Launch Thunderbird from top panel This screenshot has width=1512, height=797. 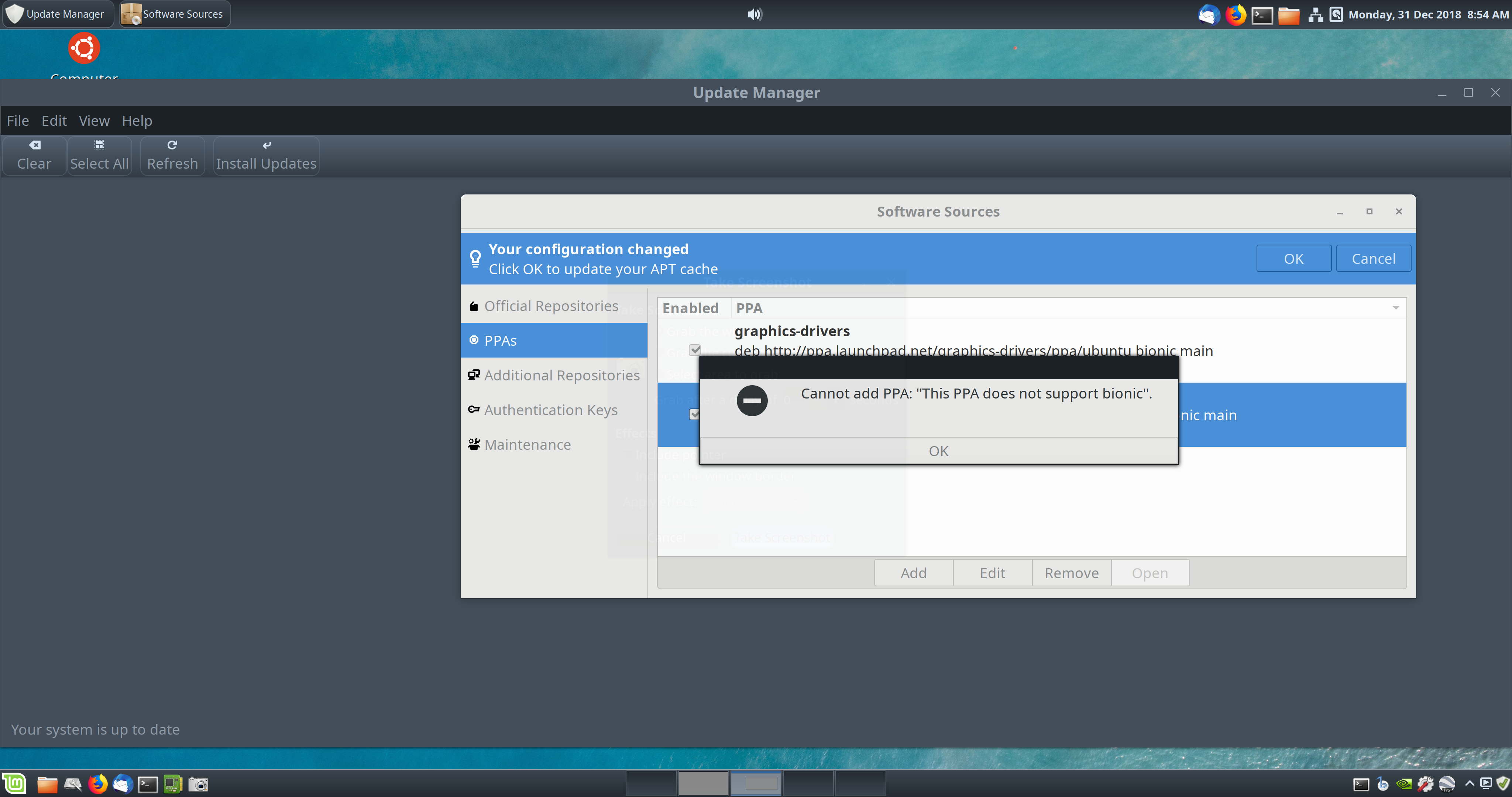[x=1209, y=15]
